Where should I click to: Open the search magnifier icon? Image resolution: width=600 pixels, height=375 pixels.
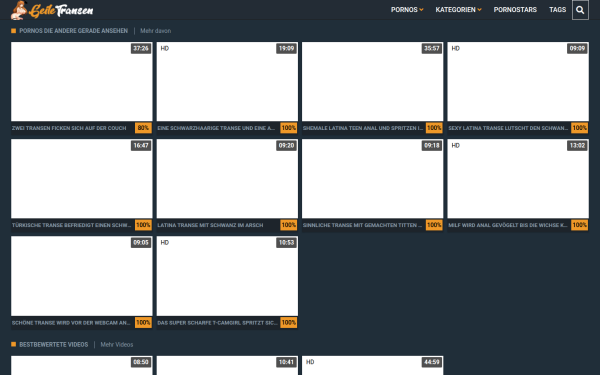(580, 10)
